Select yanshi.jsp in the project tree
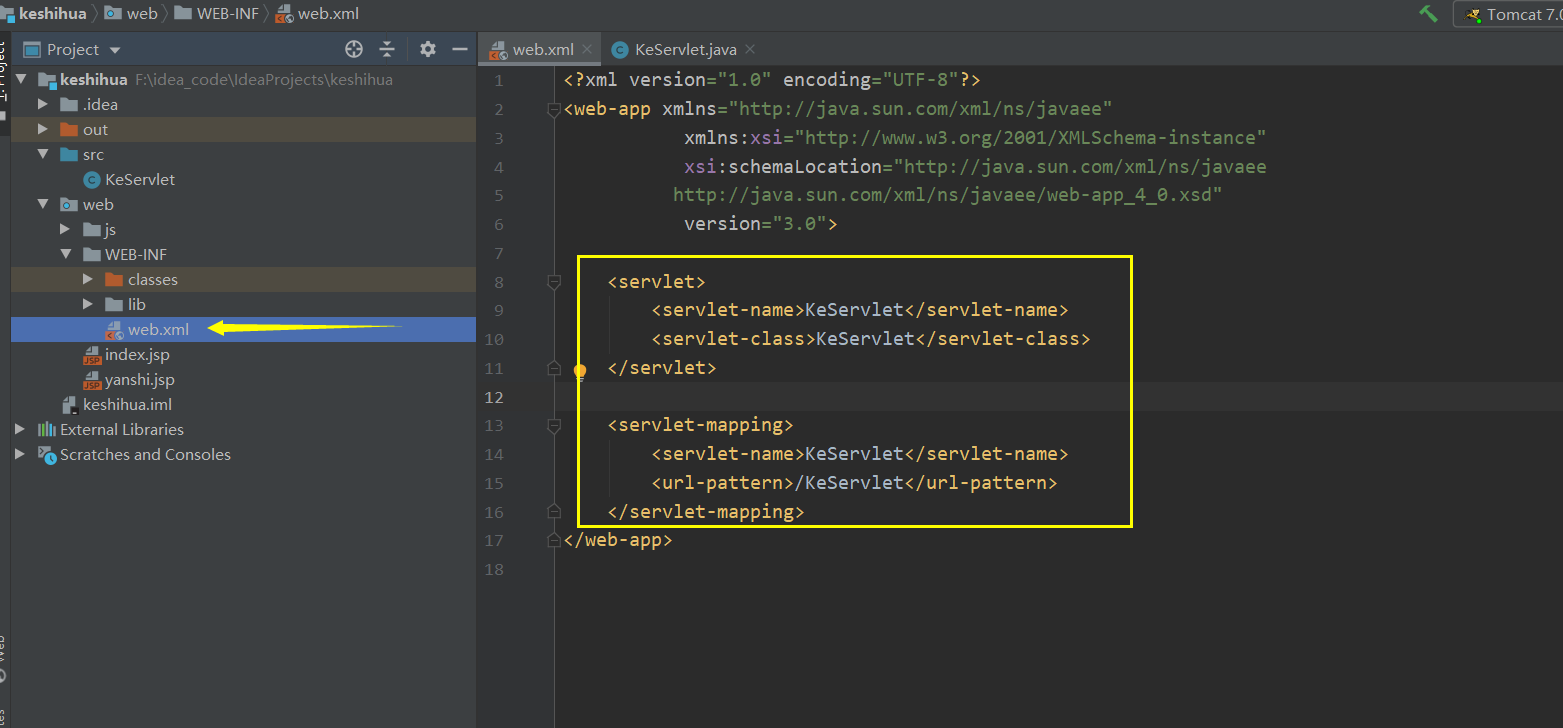Screen dimensions: 1563x728 pyautogui.click(x=140, y=379)
